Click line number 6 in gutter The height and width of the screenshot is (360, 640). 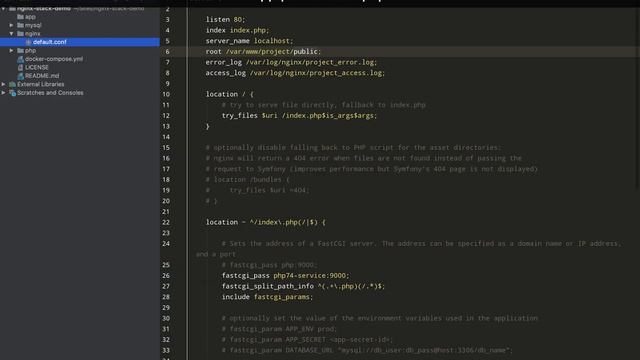[x=167, y=51]
